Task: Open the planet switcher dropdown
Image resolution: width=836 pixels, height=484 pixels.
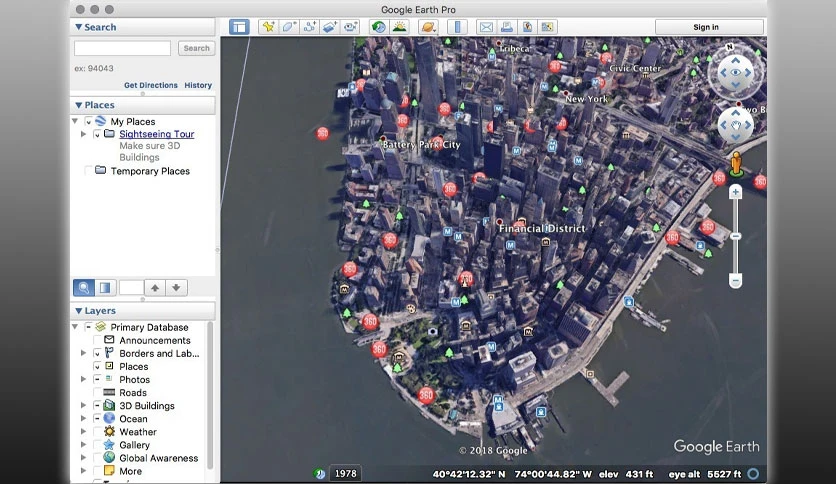Action: tap(428, 27)
